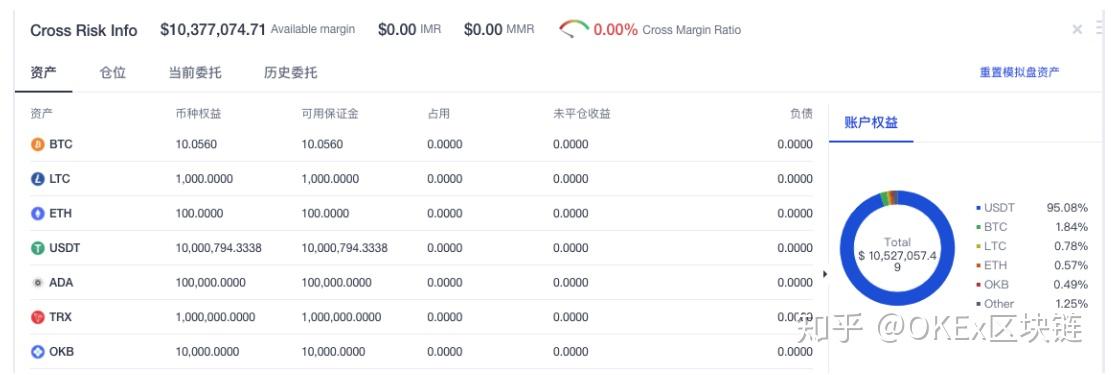Screen dimensions: 1111x375
Task: Click the BTC coin icon
Action: 38,145
